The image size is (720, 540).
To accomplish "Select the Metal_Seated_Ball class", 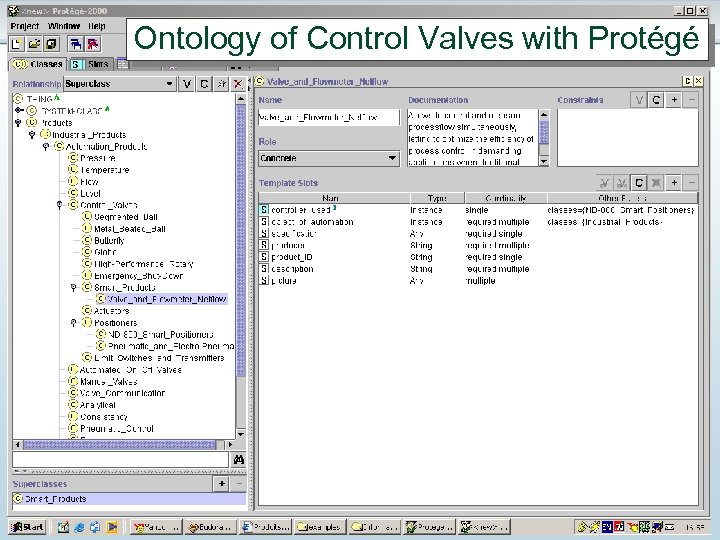I will coord(129,229).
